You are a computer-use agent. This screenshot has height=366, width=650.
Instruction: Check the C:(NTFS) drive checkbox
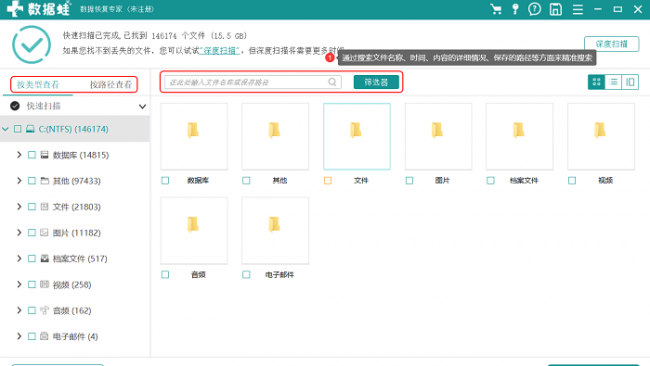(x=17, y=129)
